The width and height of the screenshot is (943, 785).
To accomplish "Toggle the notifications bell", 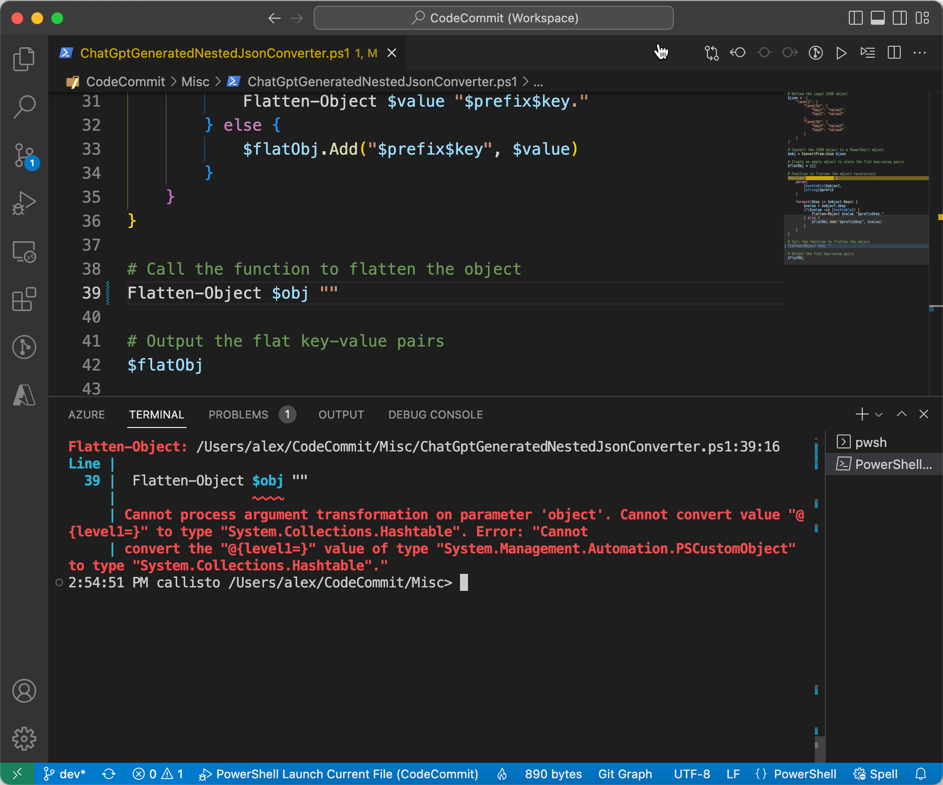I will click(x=921, y=774).
